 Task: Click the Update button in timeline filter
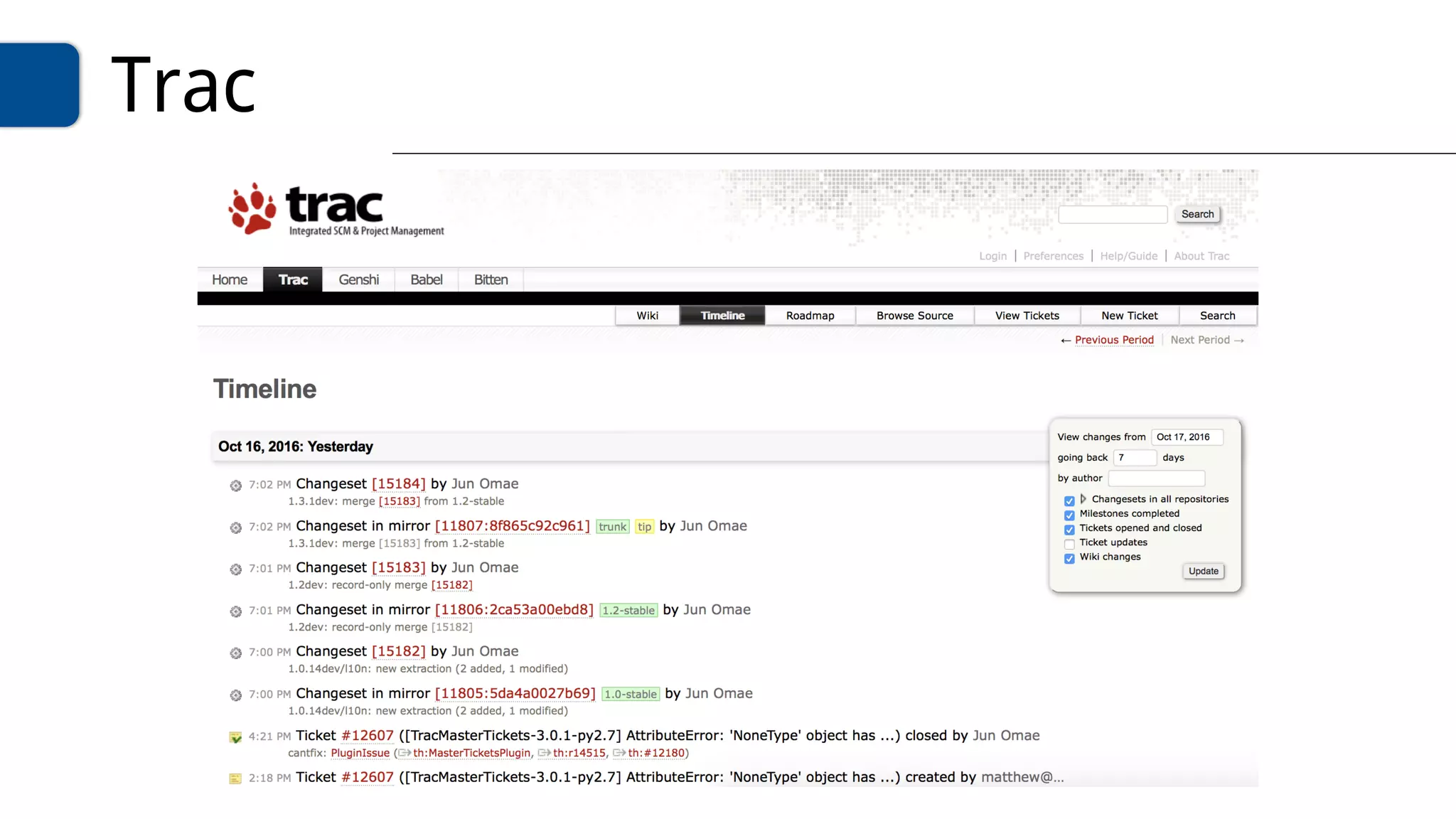(1204, 571)
